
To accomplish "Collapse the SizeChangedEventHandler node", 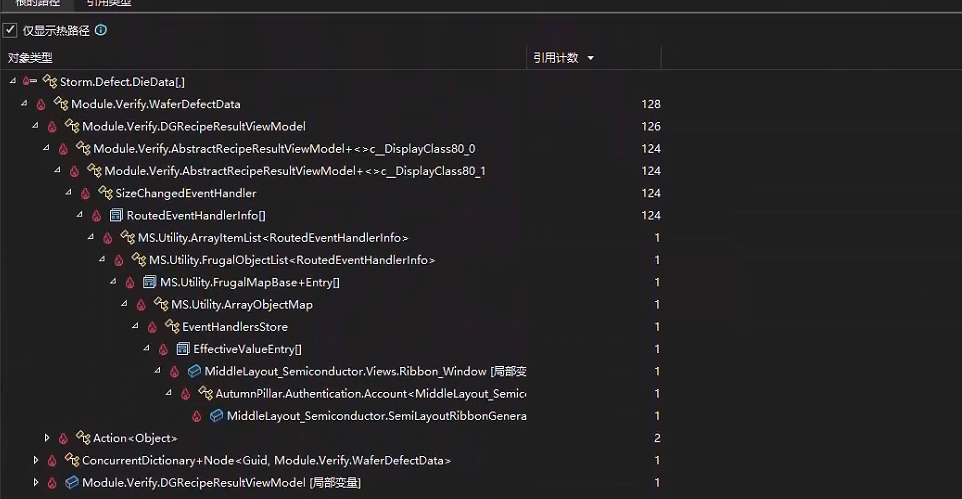I will 68,193.
